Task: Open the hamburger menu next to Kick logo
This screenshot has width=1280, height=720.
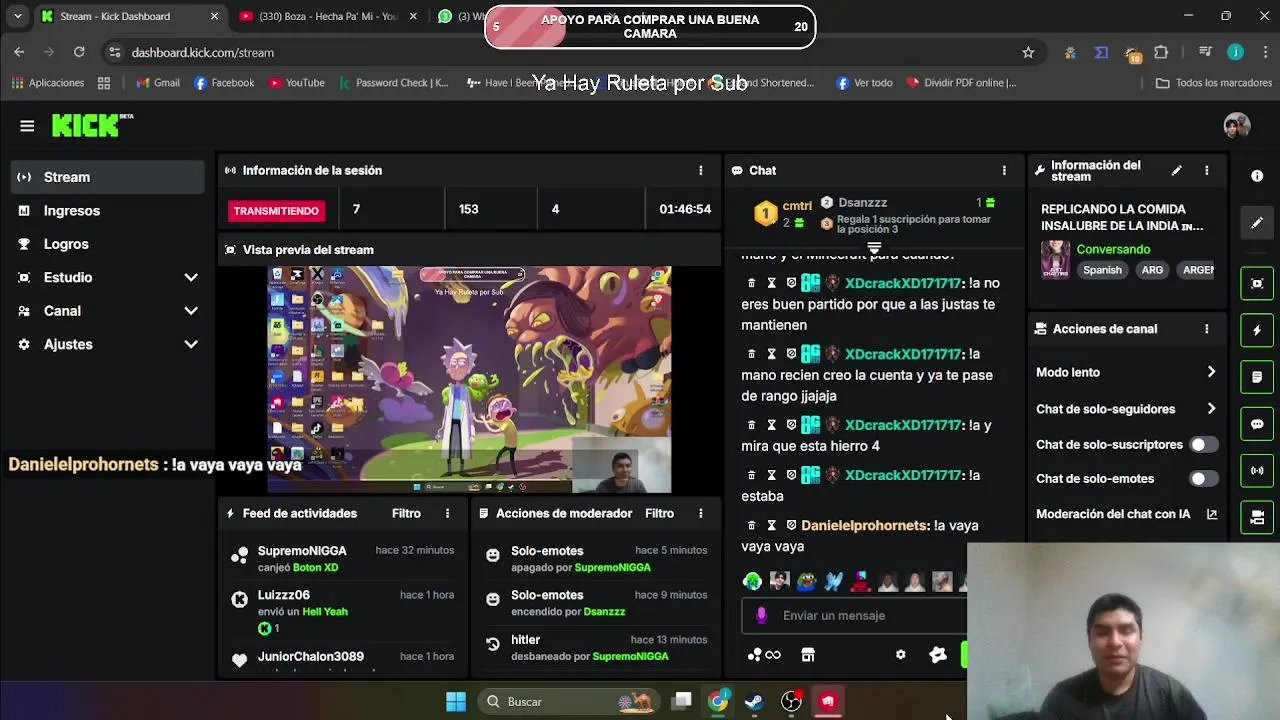Action: click(x=27, y=126)
